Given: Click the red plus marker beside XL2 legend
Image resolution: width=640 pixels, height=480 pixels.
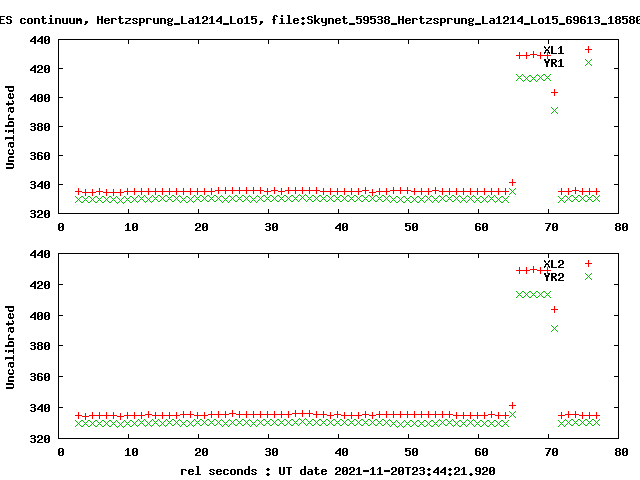Looking at the screenshot, I should [x=588, y=263].
